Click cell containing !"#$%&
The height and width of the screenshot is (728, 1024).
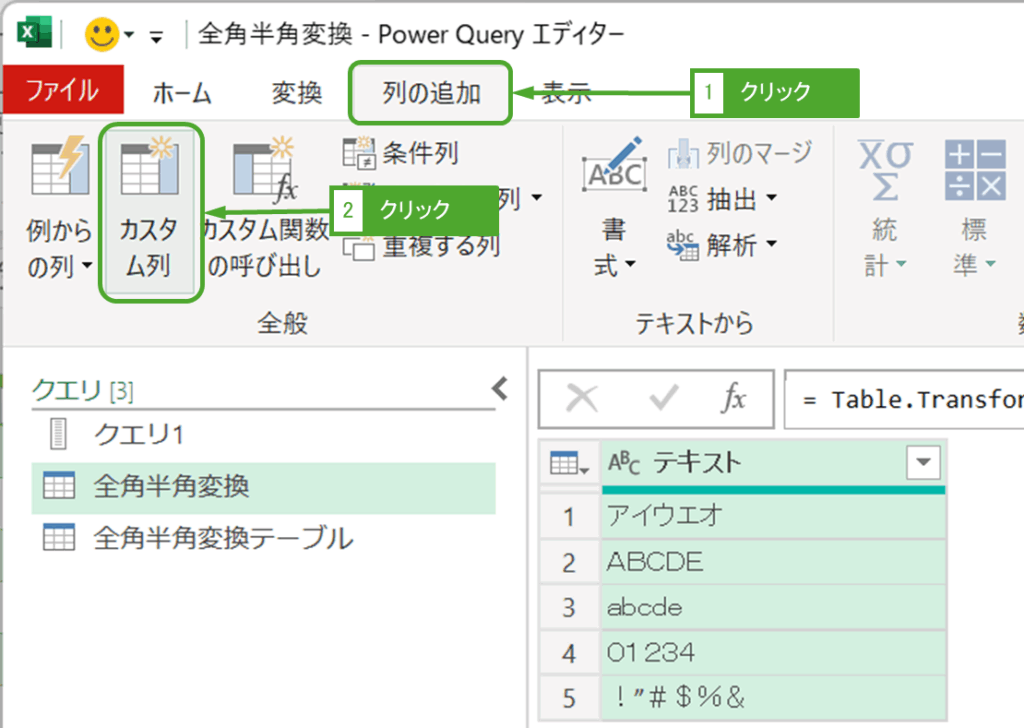[773, 698]
